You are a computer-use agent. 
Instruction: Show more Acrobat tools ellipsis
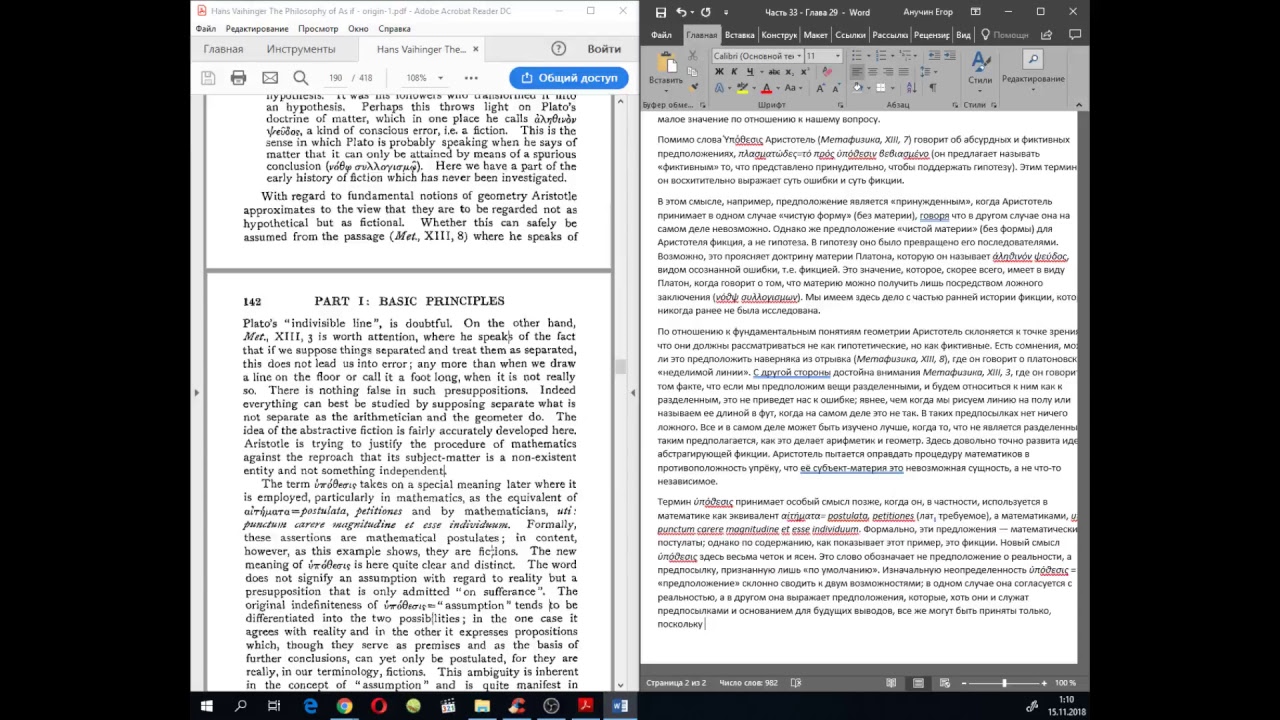(471, 77)
